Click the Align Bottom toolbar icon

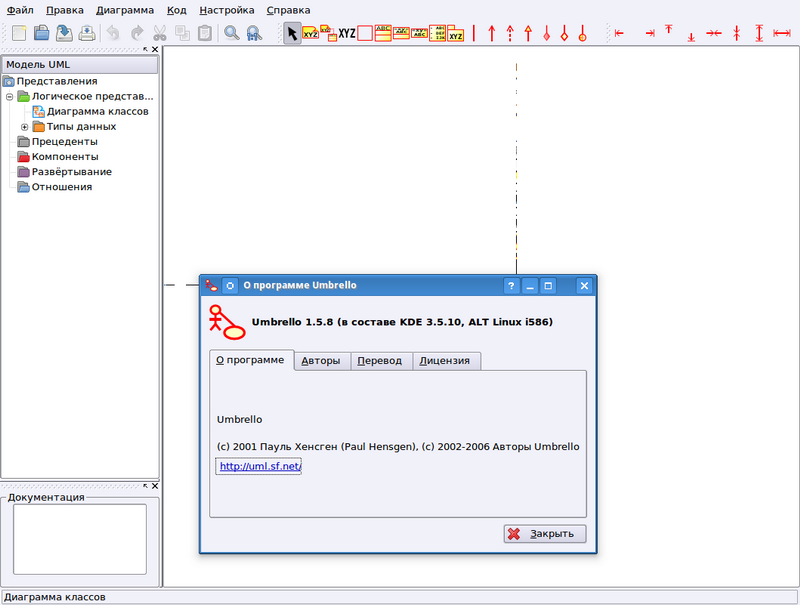coord(691,37)
